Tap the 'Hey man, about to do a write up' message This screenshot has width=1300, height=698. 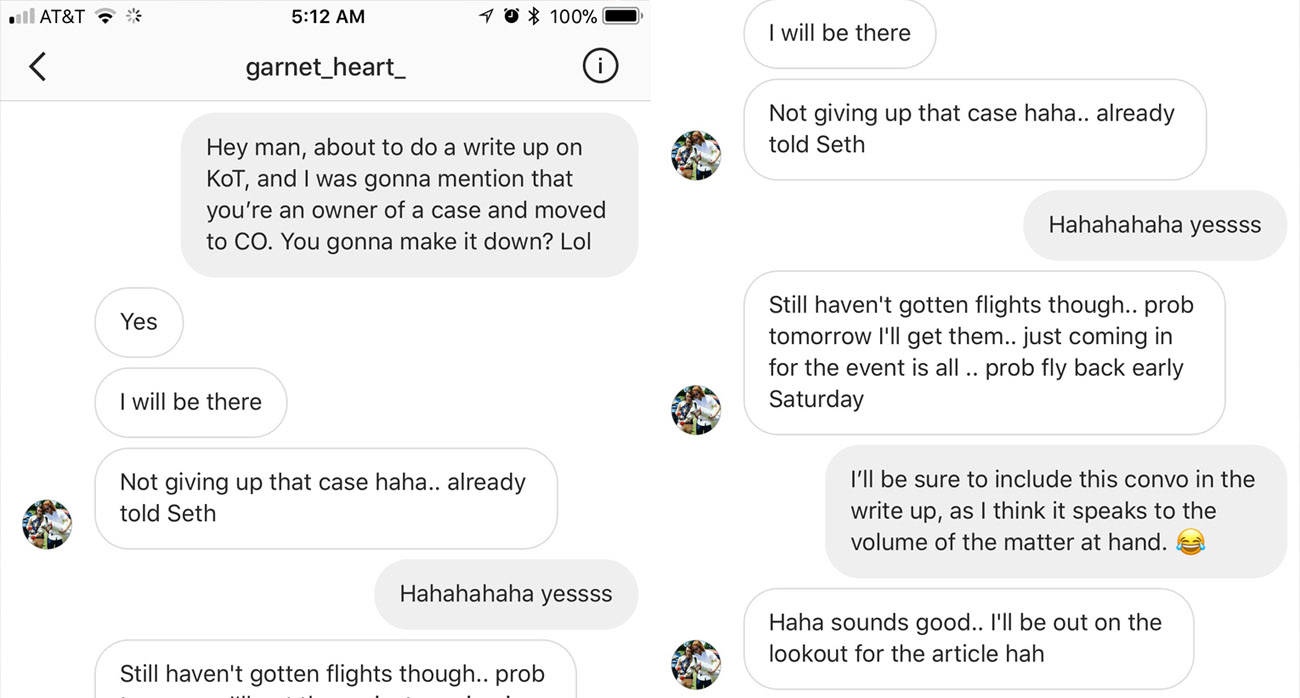408,194
